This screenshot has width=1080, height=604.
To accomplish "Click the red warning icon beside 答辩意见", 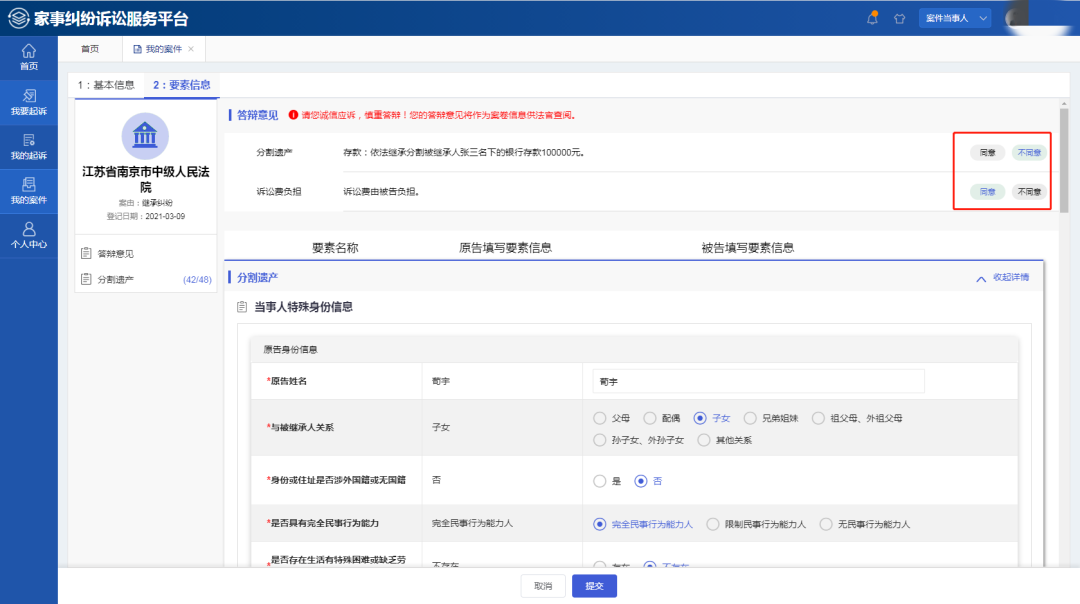I will click(x=293, y=115).
